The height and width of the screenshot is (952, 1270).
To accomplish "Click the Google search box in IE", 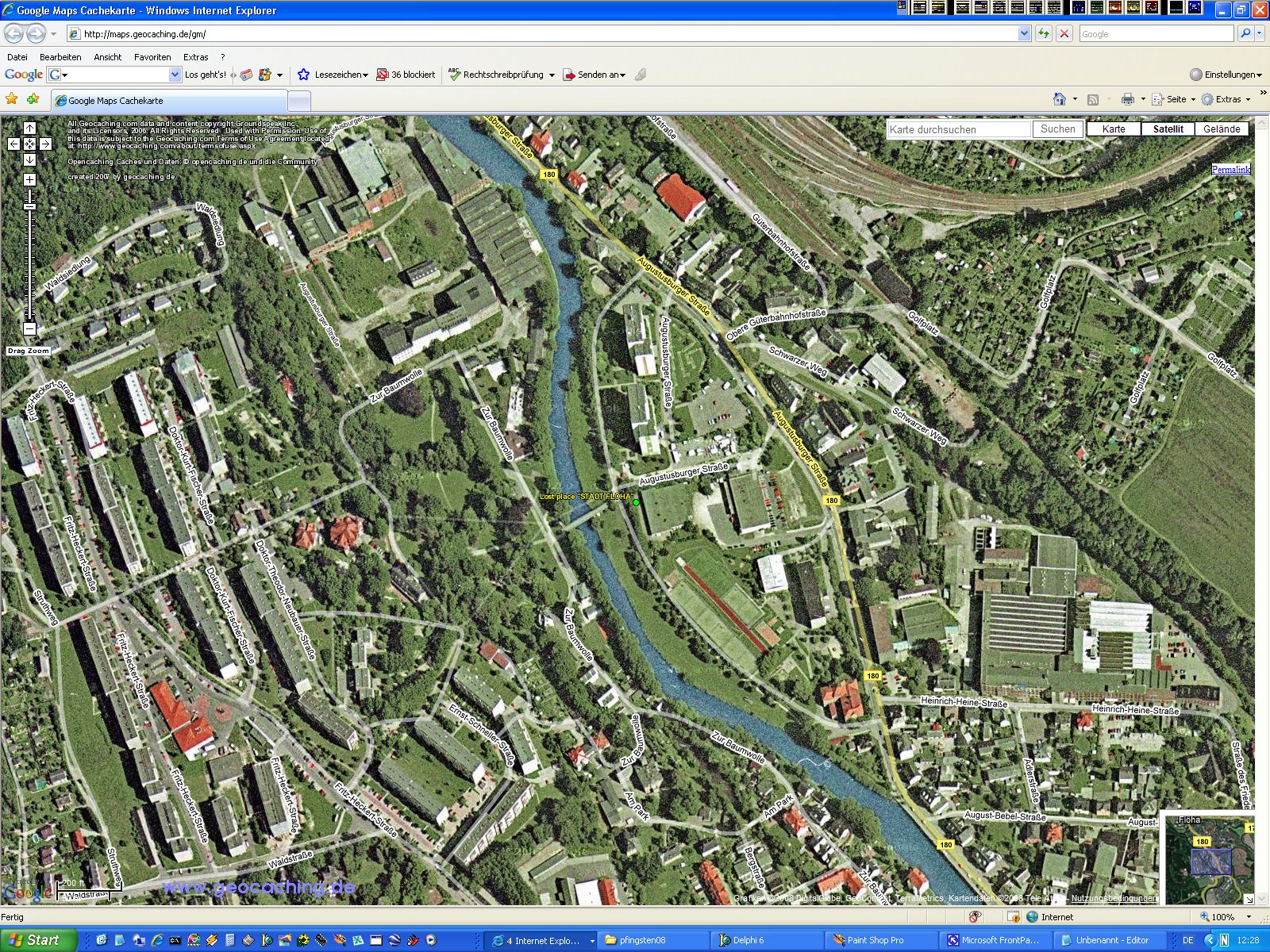I will (1156, 33).
